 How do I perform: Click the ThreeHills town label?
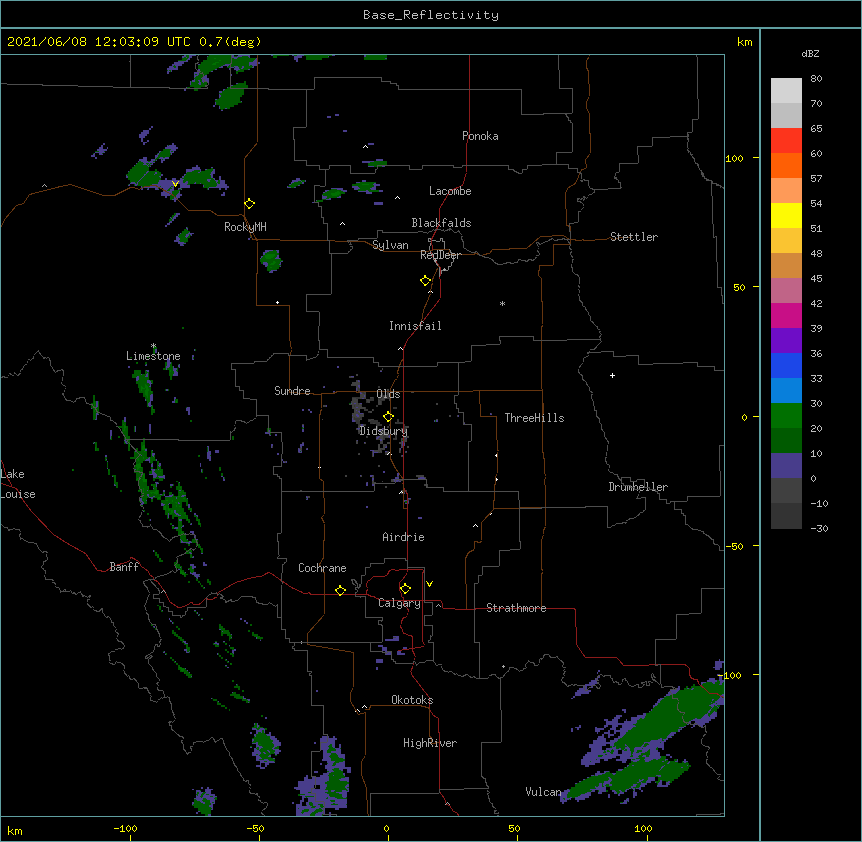(534, 418)
